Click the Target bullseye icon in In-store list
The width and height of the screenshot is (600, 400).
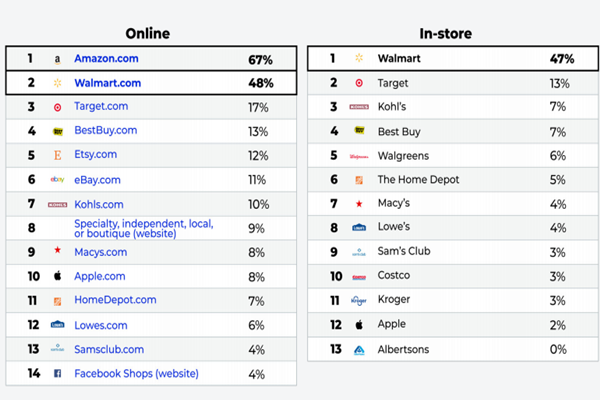[359, 83]
